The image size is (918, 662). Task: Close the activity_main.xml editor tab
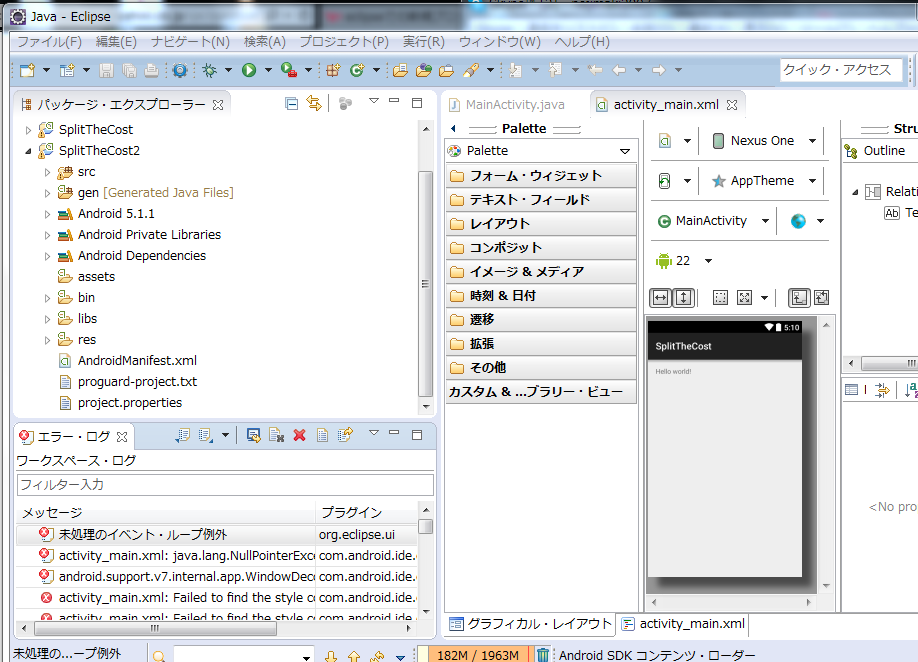pos(732,105)
